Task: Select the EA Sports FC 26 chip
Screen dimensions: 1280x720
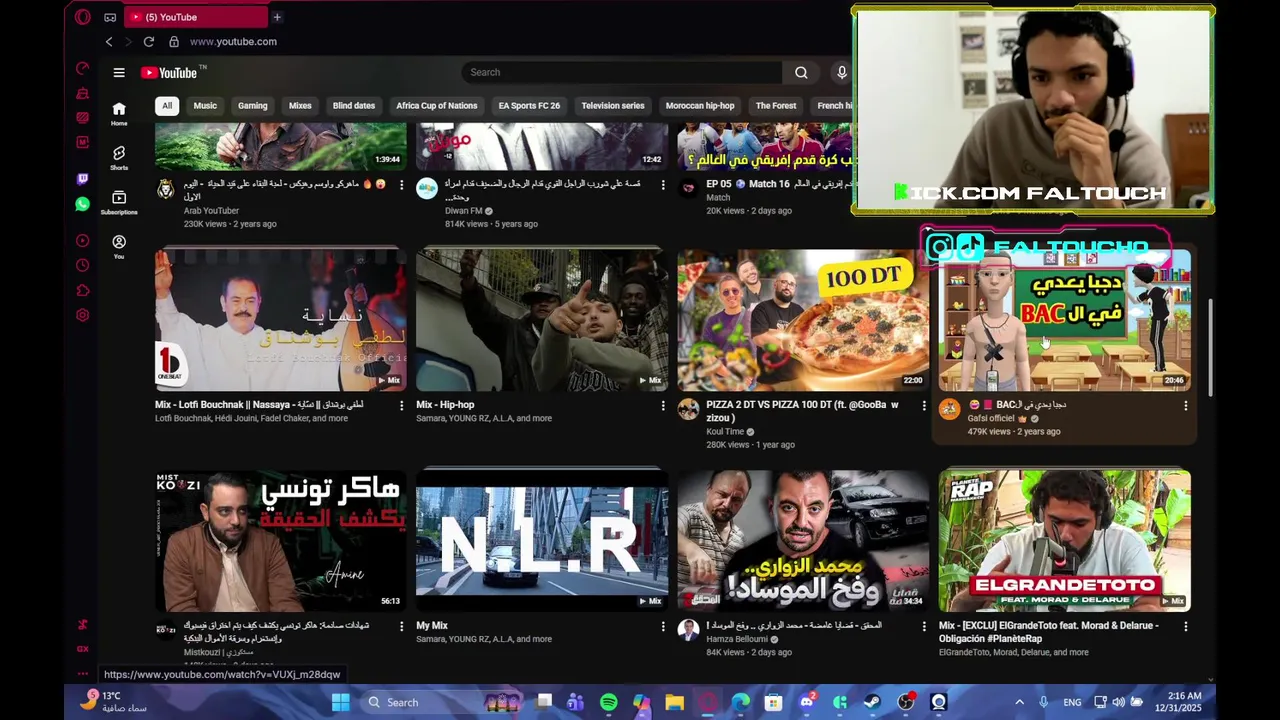Action: click(529, 106)
